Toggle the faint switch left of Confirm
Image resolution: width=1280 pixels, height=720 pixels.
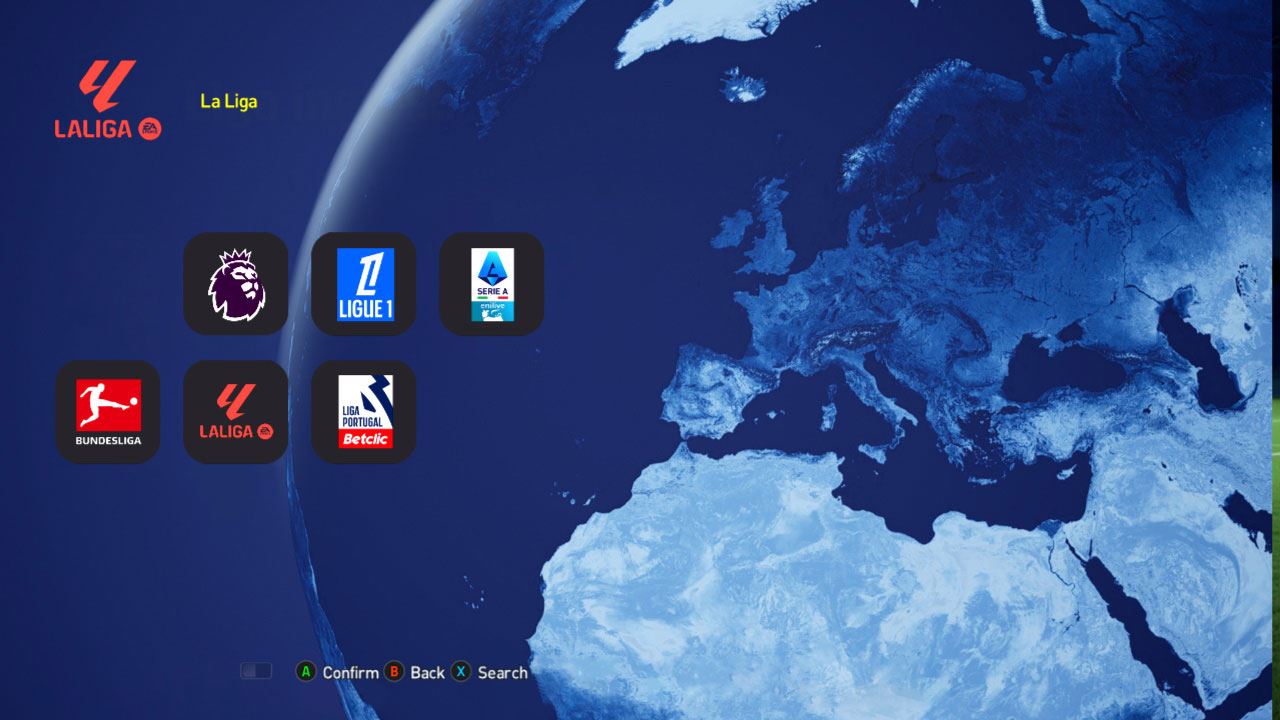click(x=256, y=671)
